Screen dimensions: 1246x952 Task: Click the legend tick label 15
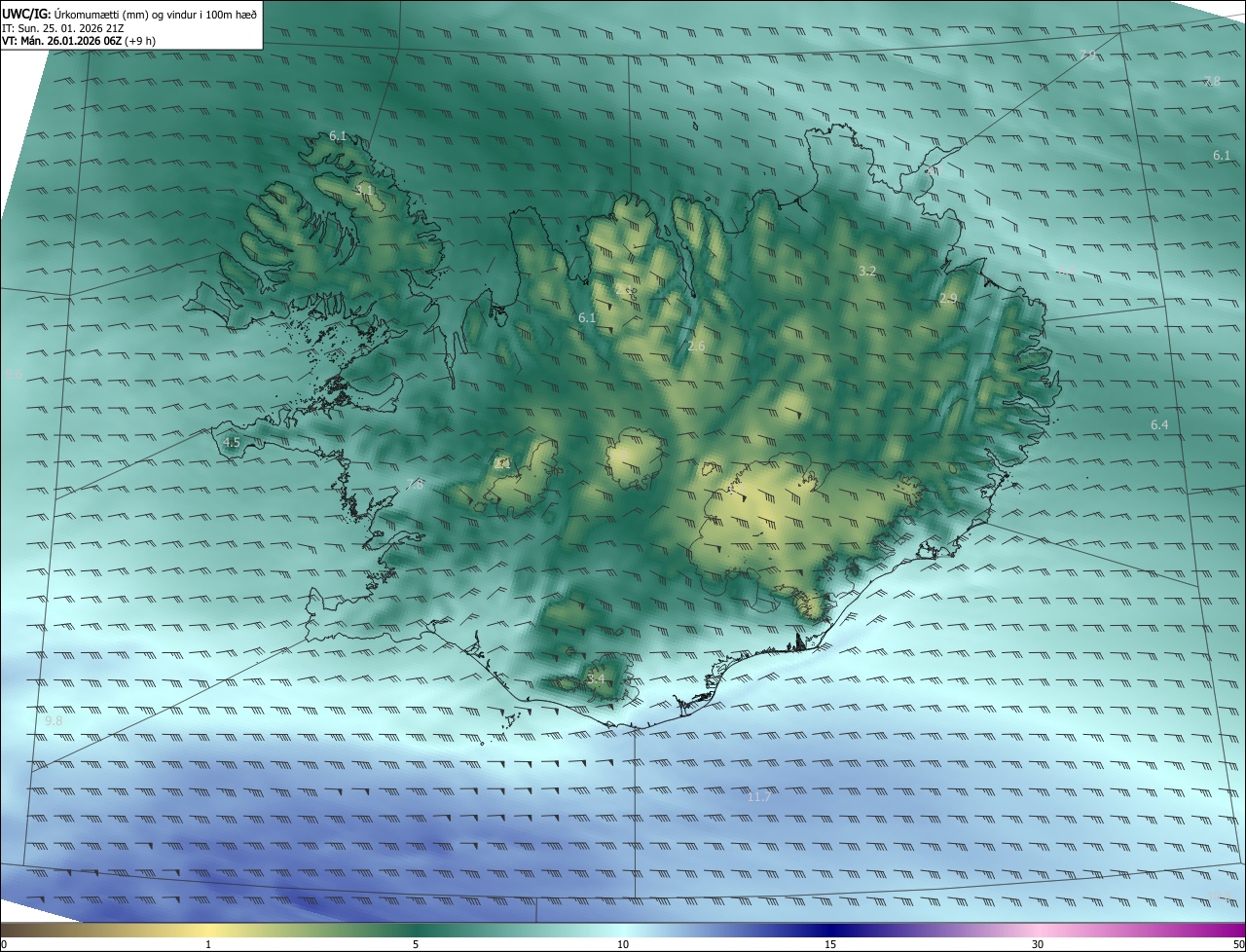[830, 944]
